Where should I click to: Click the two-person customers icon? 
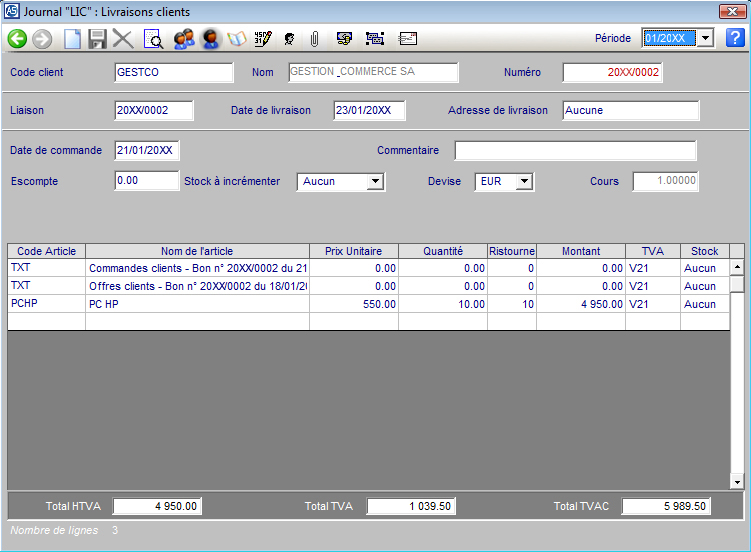point(183,39)
